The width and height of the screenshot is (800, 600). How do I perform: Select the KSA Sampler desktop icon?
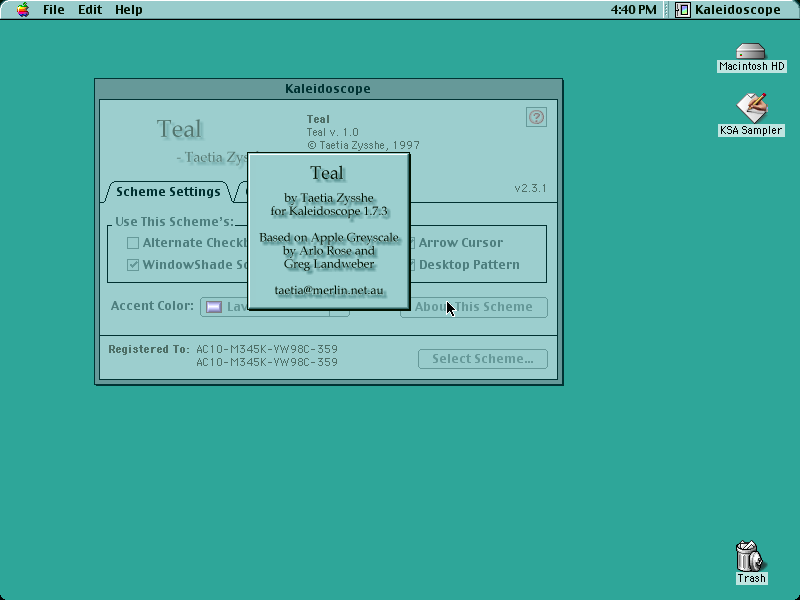(751, 114)
